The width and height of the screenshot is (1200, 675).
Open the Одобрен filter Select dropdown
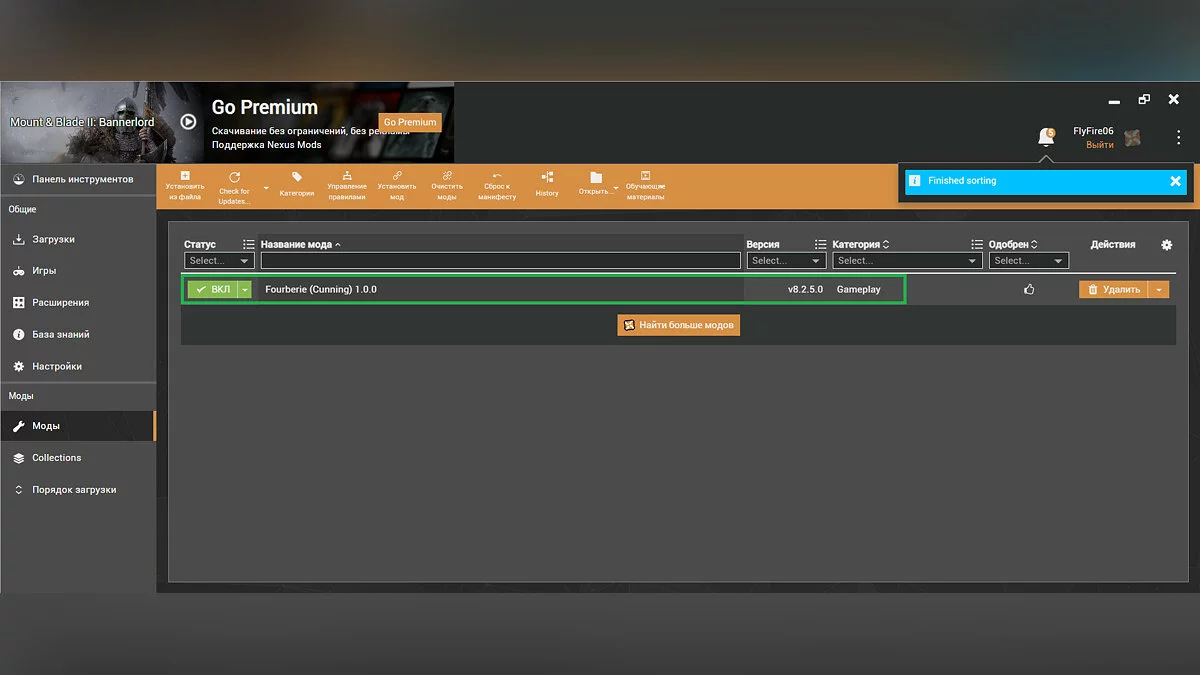[1028, 260]
